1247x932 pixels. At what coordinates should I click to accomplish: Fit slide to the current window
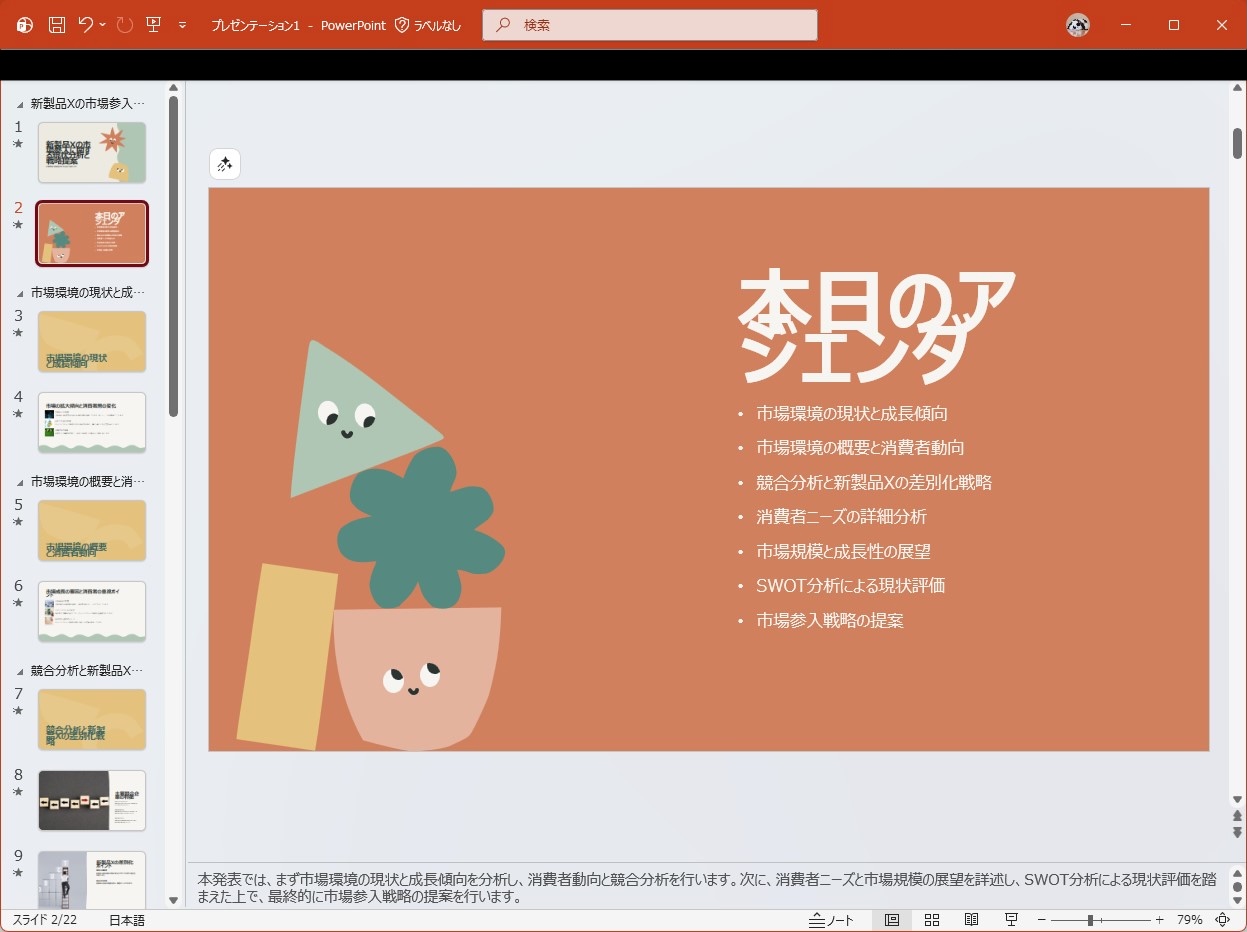click(x=1221, y=919)
